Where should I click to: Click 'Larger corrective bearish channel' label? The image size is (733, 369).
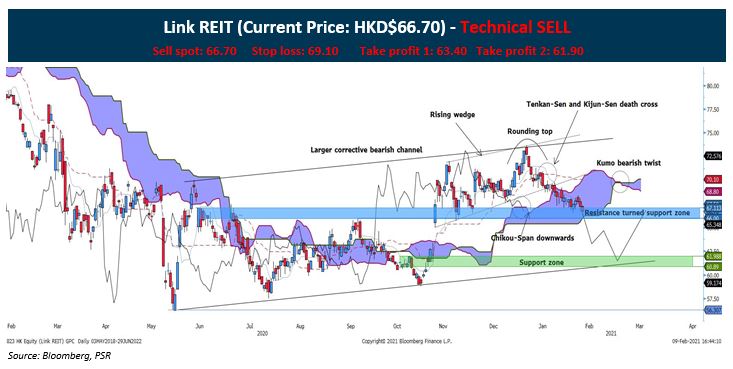coord(366,150)
